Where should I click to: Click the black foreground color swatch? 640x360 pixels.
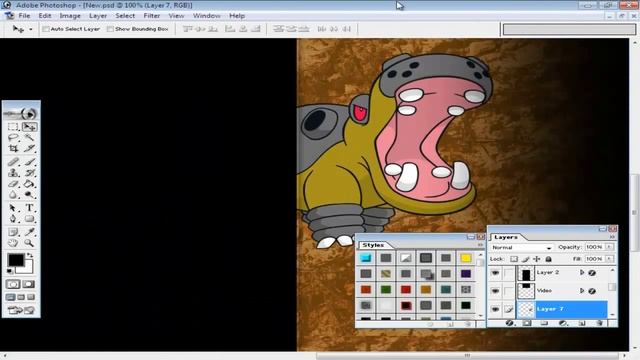[16, 260]
